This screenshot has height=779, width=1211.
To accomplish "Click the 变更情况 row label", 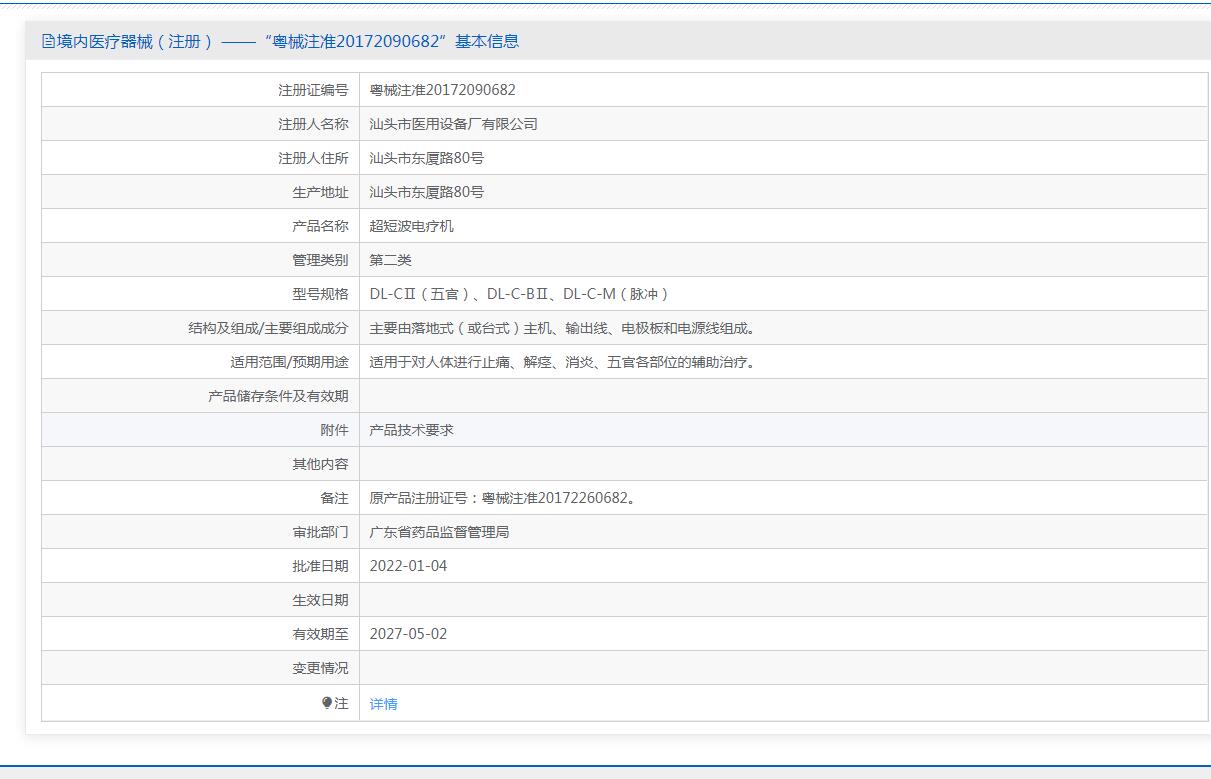I will click(320, 668).
